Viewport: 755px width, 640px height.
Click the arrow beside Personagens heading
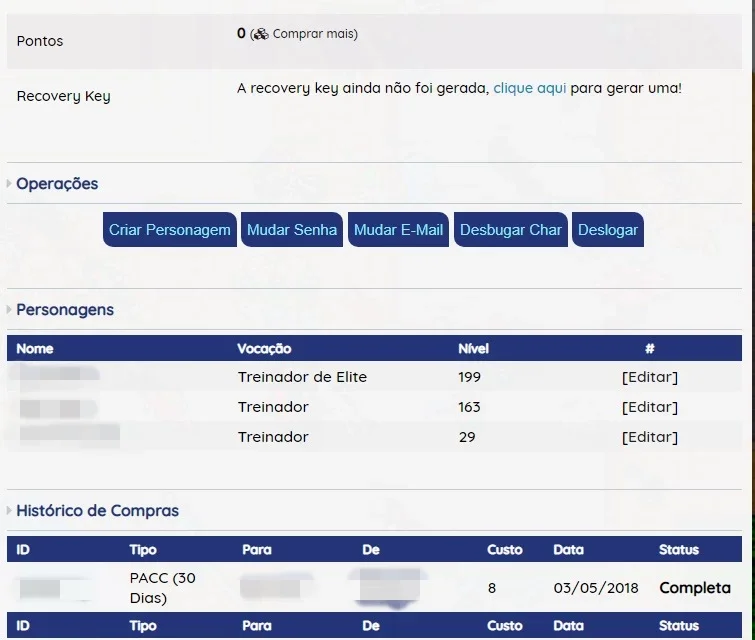tap(9, 310)
